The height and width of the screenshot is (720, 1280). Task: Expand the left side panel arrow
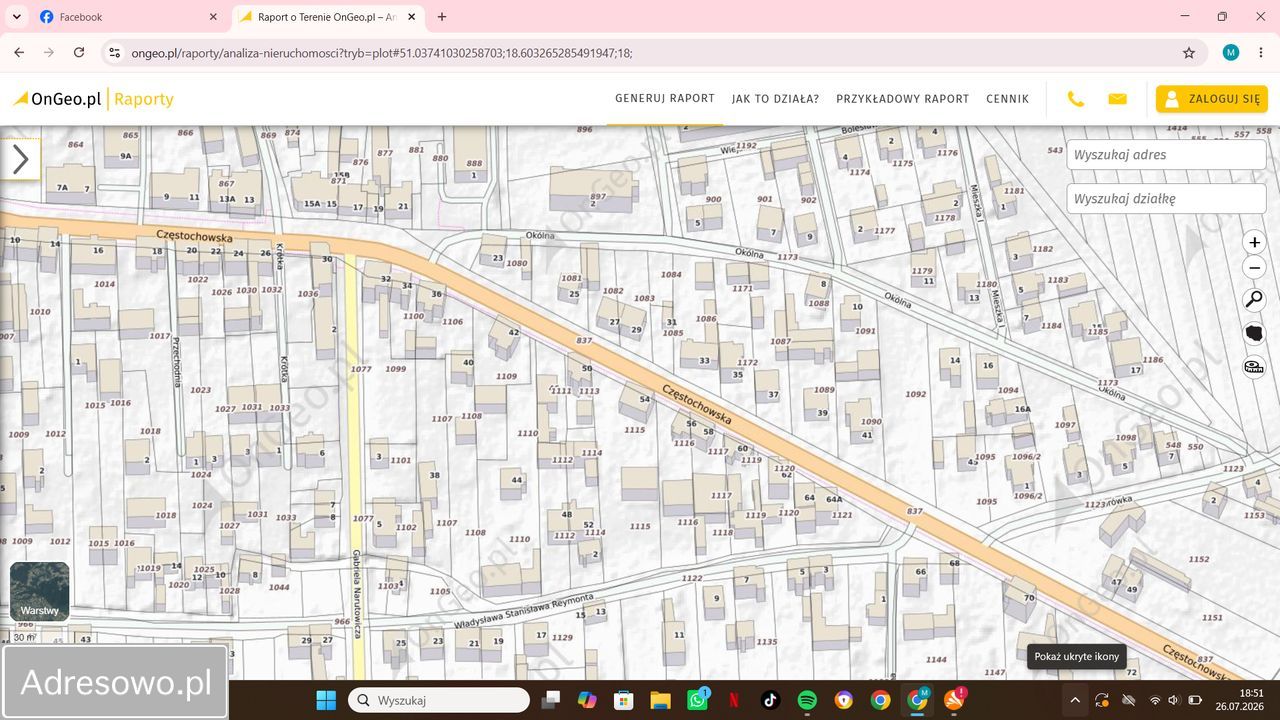point(20,158)
